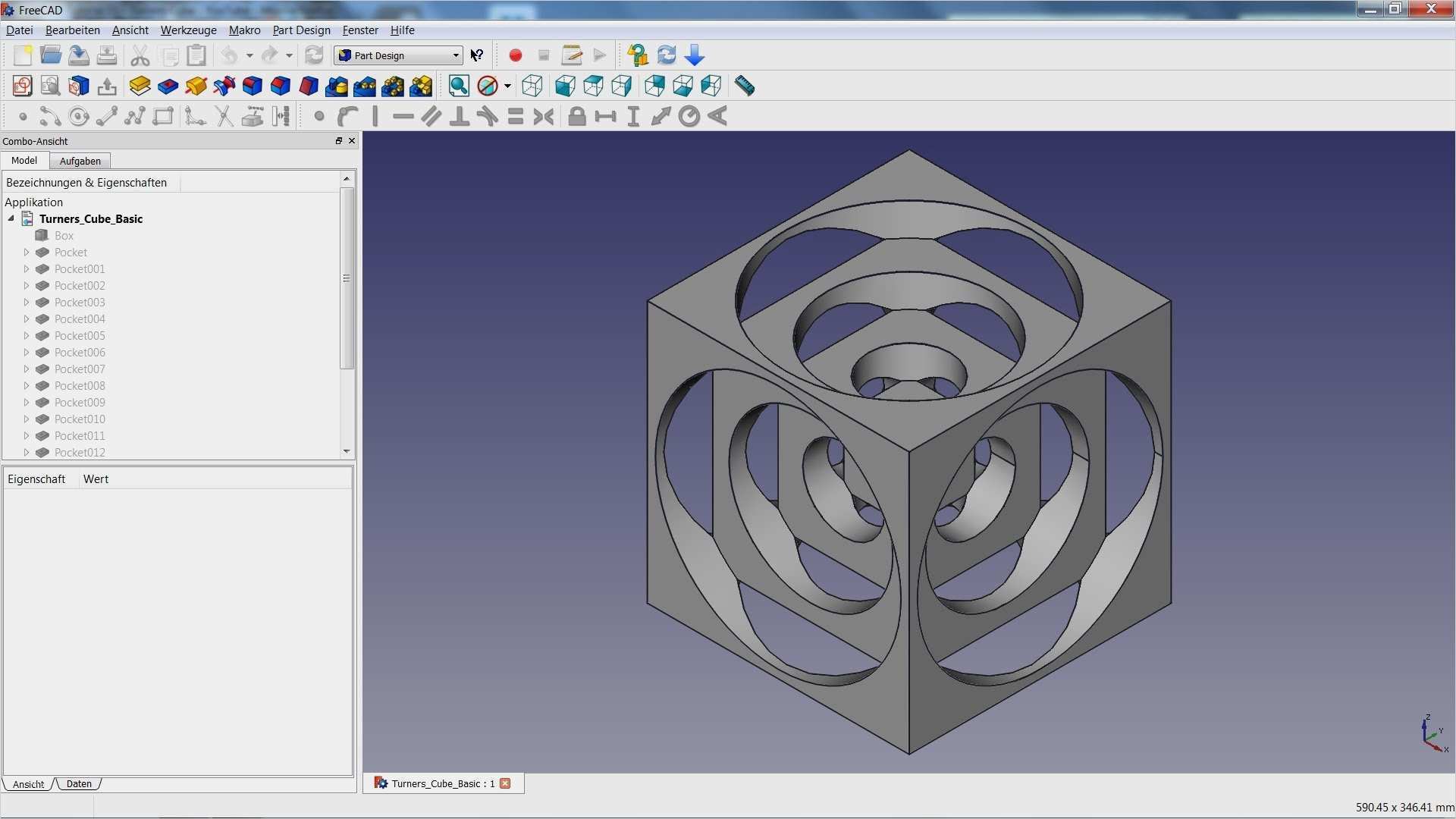Open the measure distance ruler tool

(745, 86)
